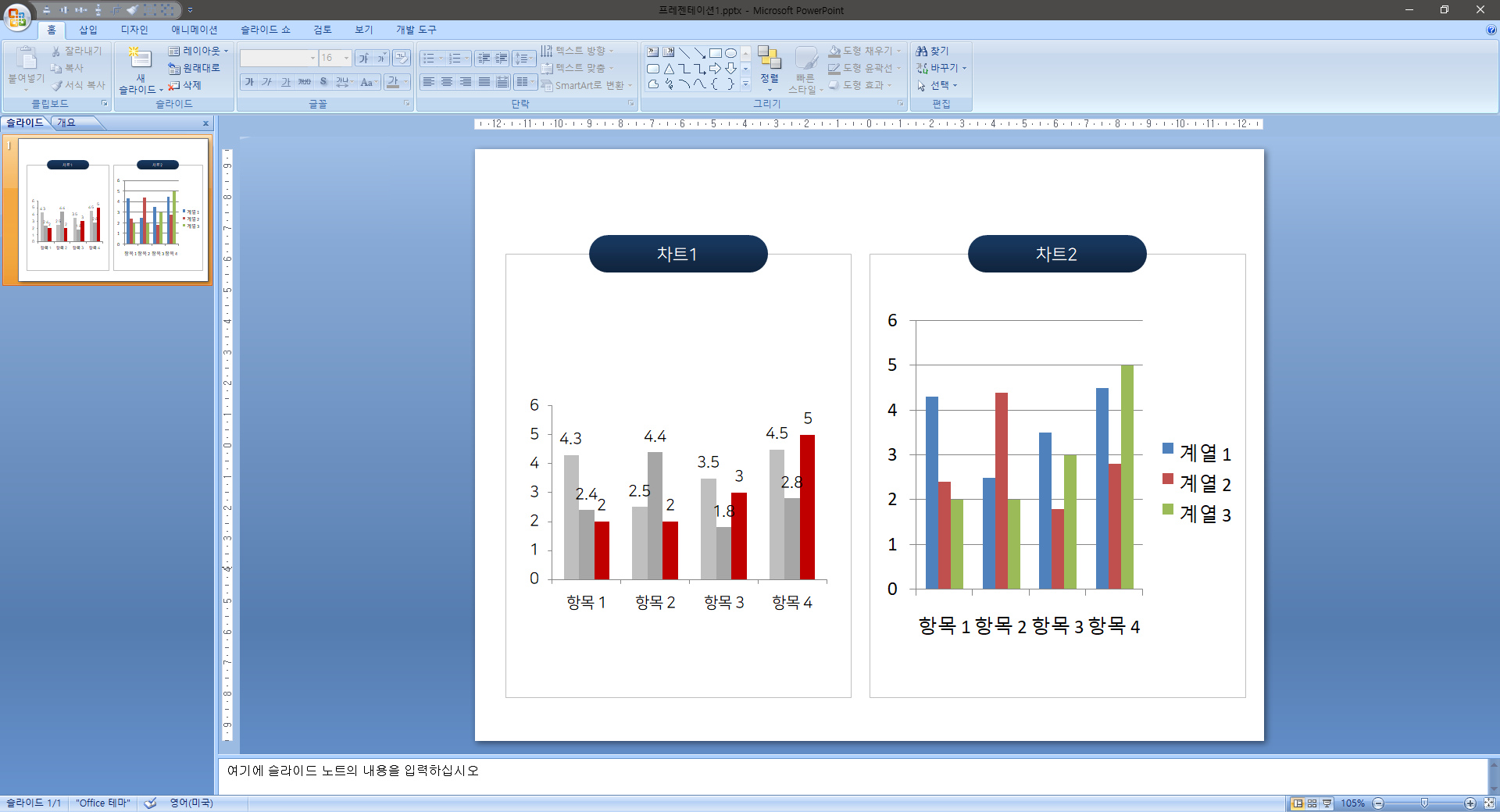Toggle italic 가 formatting
This screenshot has width=1500, height=812.
[267, 82]
